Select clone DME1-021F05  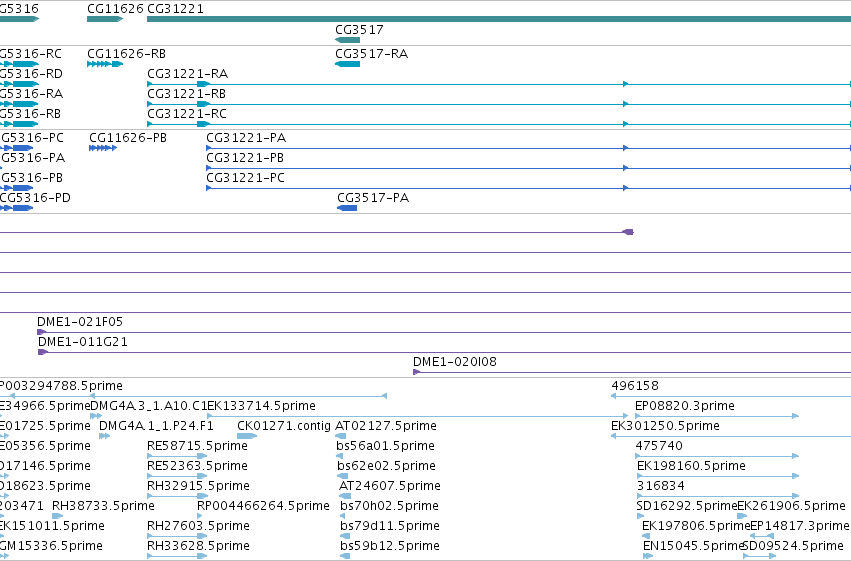pos(80,322)
